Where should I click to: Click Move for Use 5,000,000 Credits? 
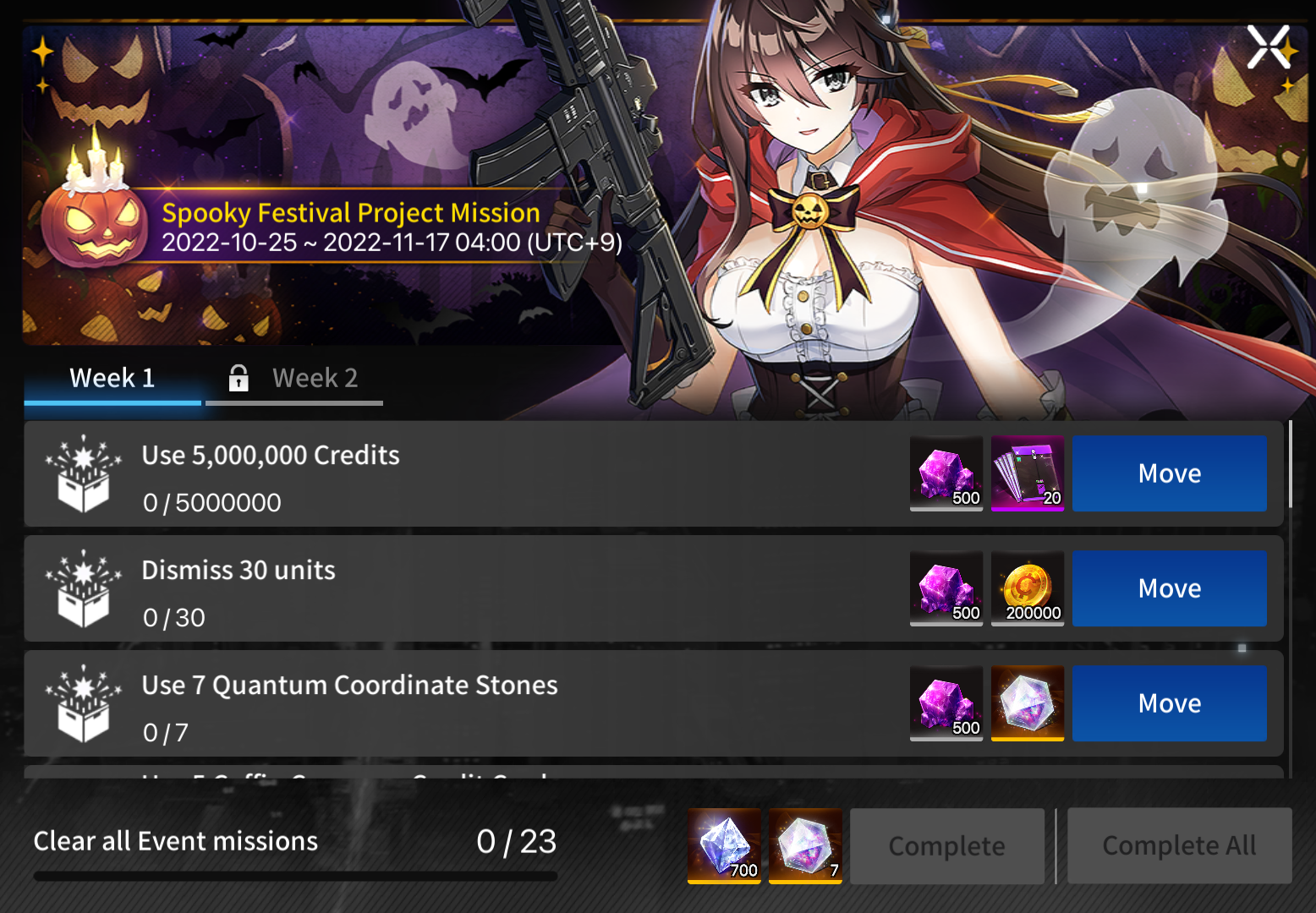click(x=1170, y=473)
